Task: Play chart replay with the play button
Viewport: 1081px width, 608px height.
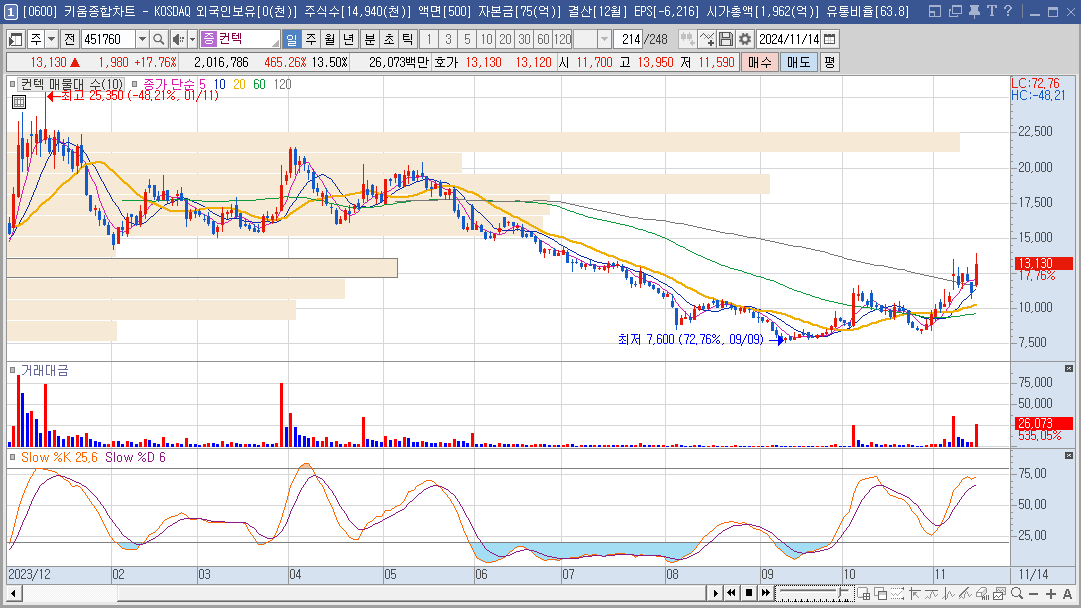Action: (x=715, y=593)
